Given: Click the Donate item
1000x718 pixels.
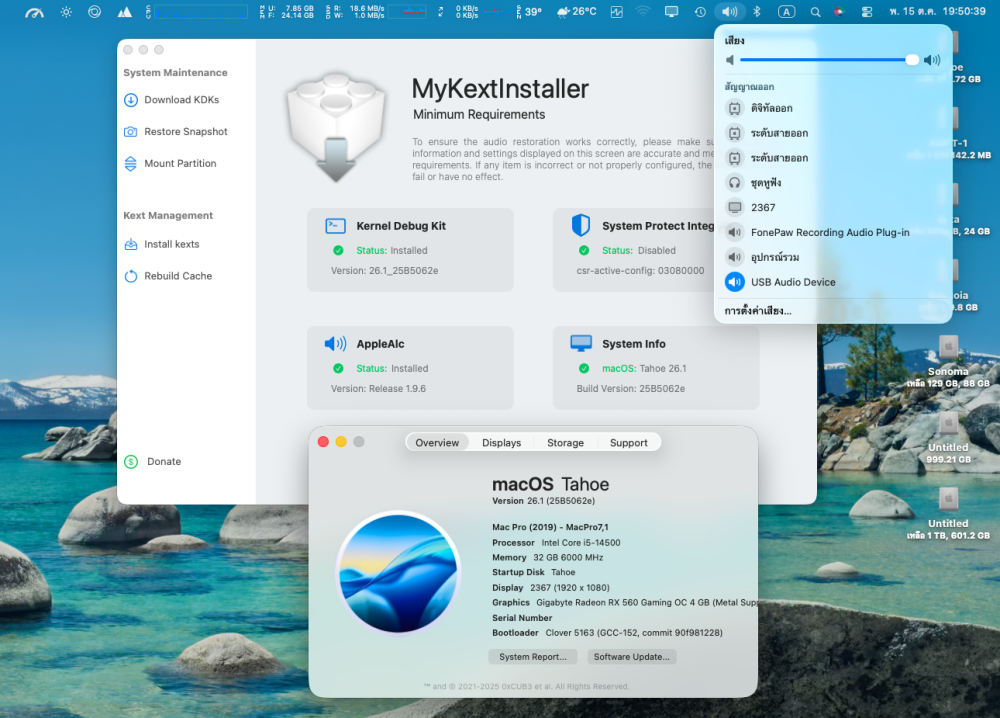Looking at the screenshot, I should point(152,461).
